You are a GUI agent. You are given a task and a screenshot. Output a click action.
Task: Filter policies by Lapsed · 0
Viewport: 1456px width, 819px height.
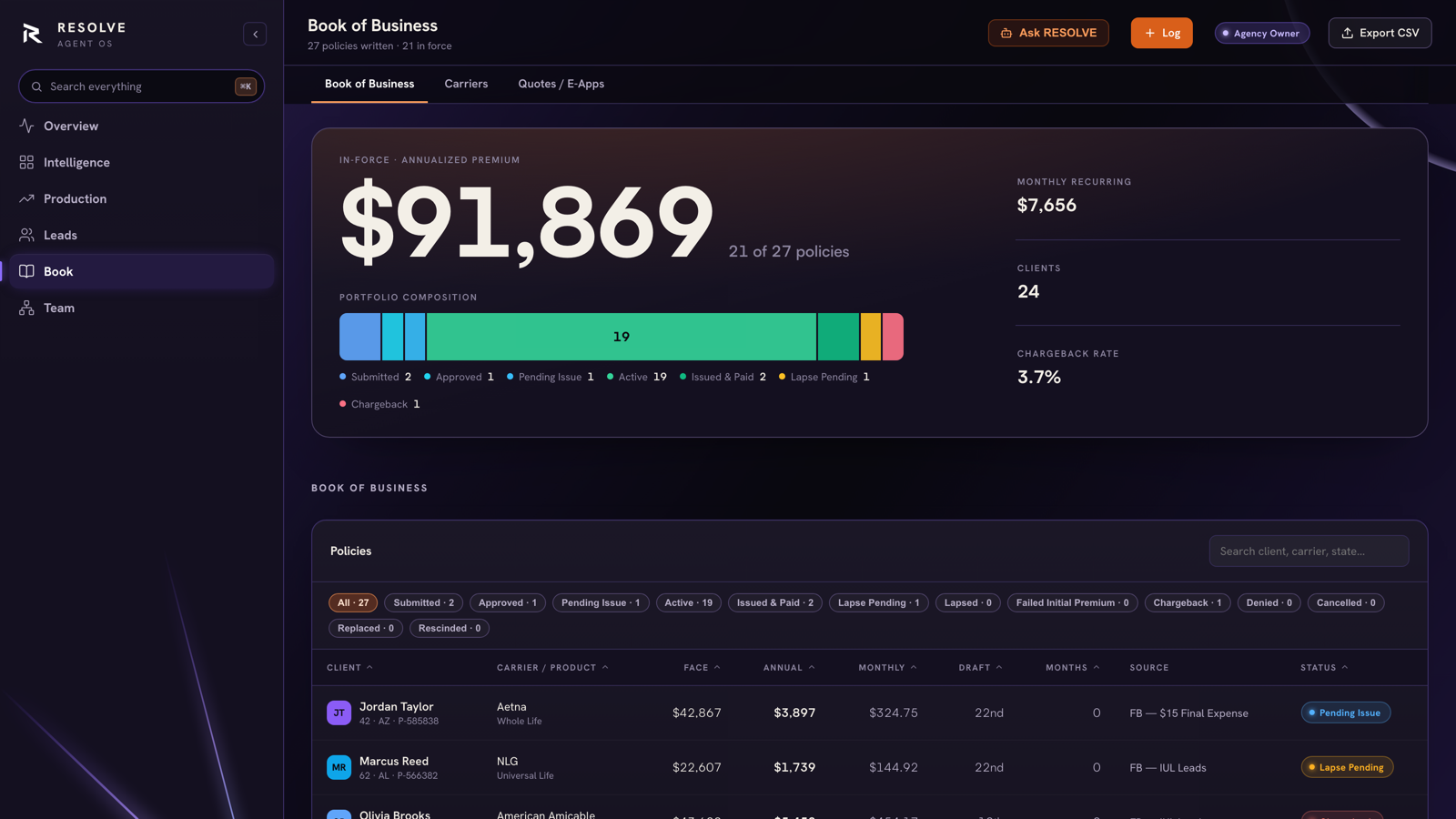coord(968,602)
